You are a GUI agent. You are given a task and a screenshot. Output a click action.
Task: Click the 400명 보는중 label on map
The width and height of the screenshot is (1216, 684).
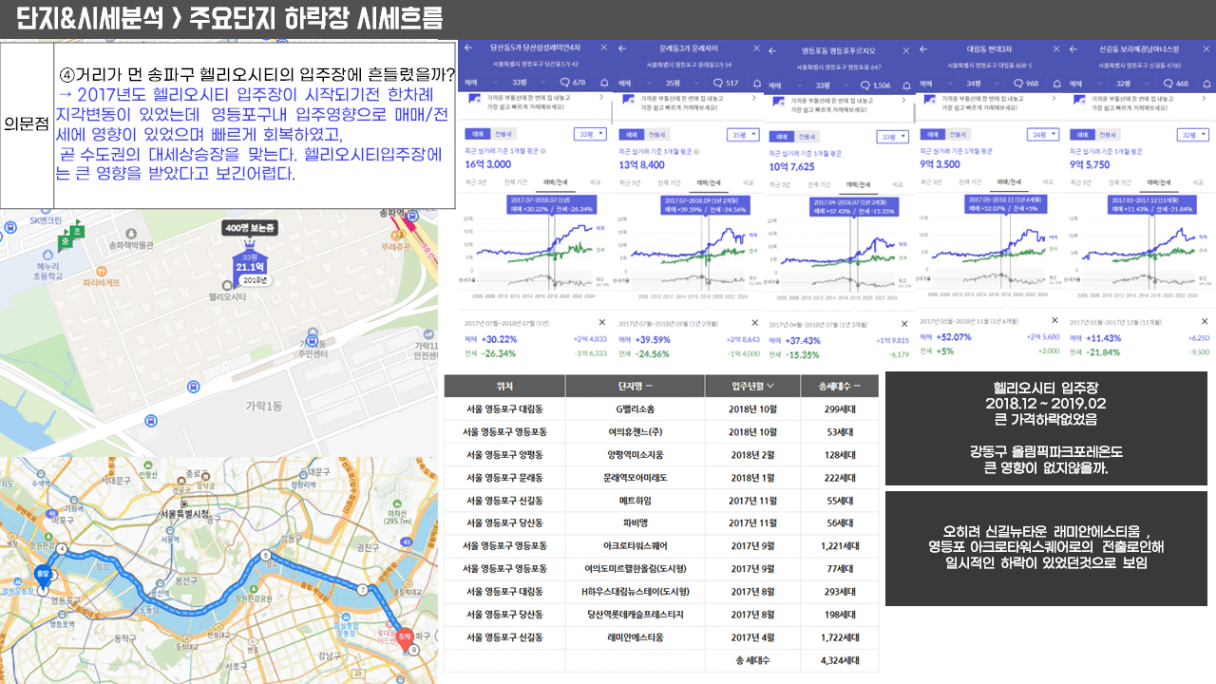click(x=249, y=229)
